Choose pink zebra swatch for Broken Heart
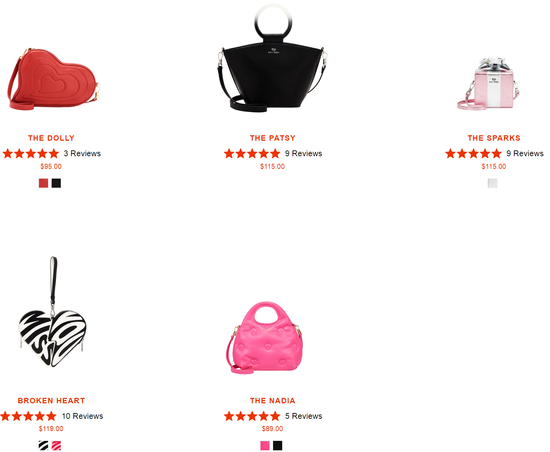 click(x=56, y=446)
